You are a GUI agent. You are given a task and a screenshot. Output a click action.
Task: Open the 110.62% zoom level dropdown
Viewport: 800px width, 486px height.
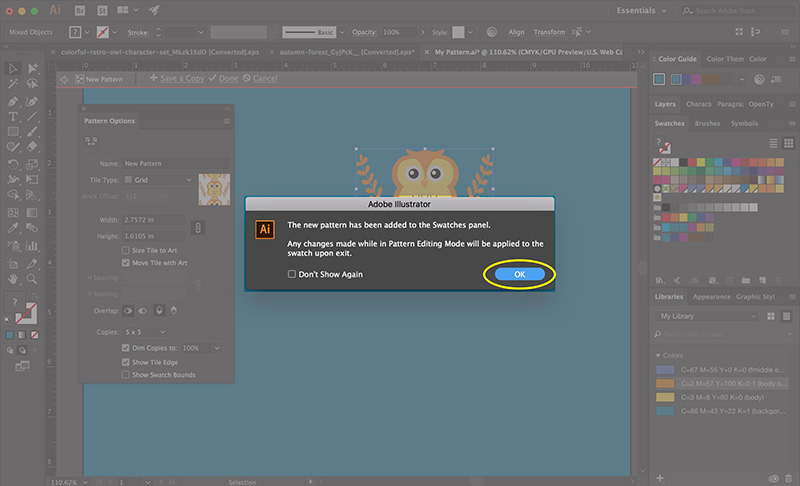click(x=85, y=482)
